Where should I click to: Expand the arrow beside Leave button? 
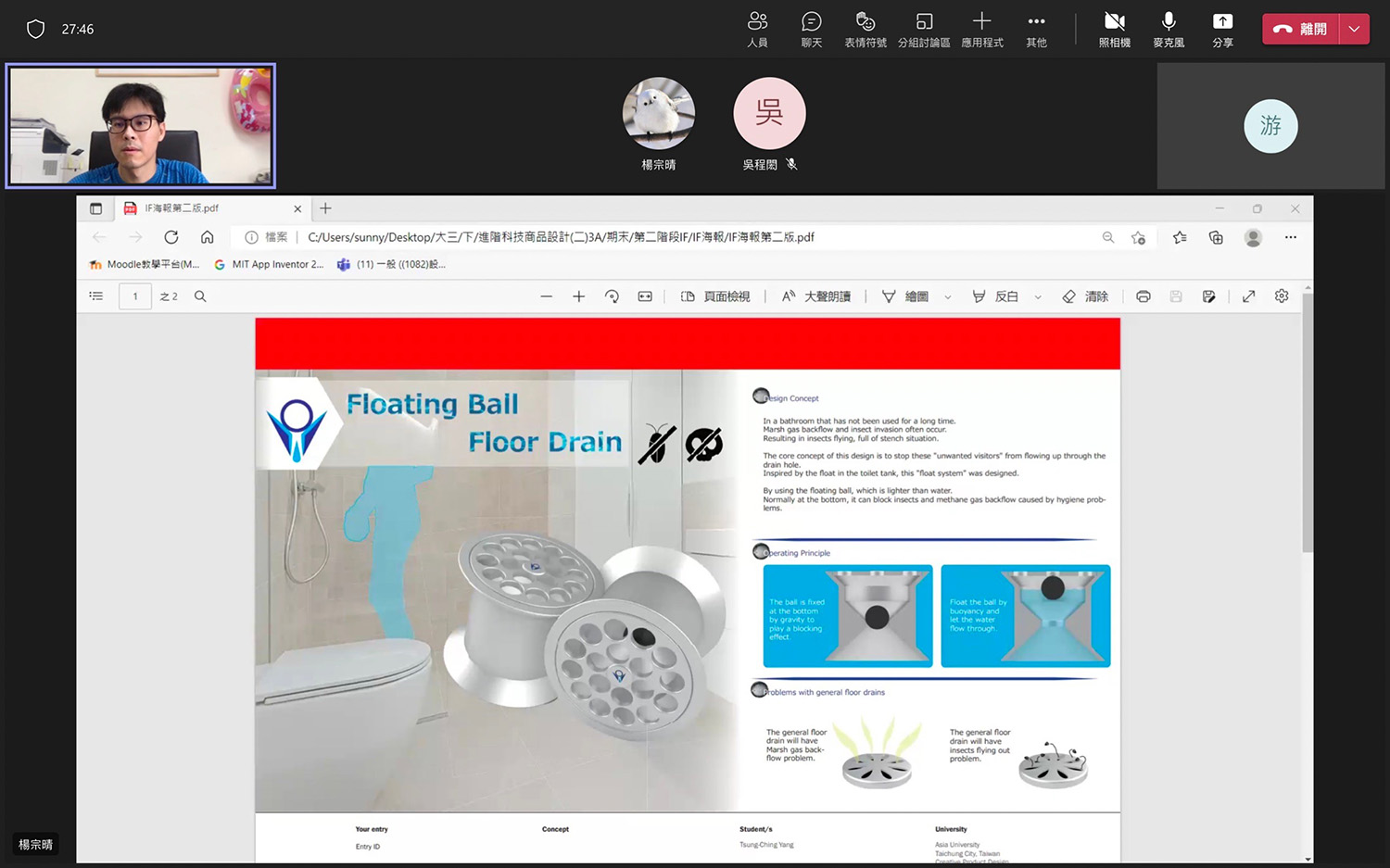point(1355,29)
